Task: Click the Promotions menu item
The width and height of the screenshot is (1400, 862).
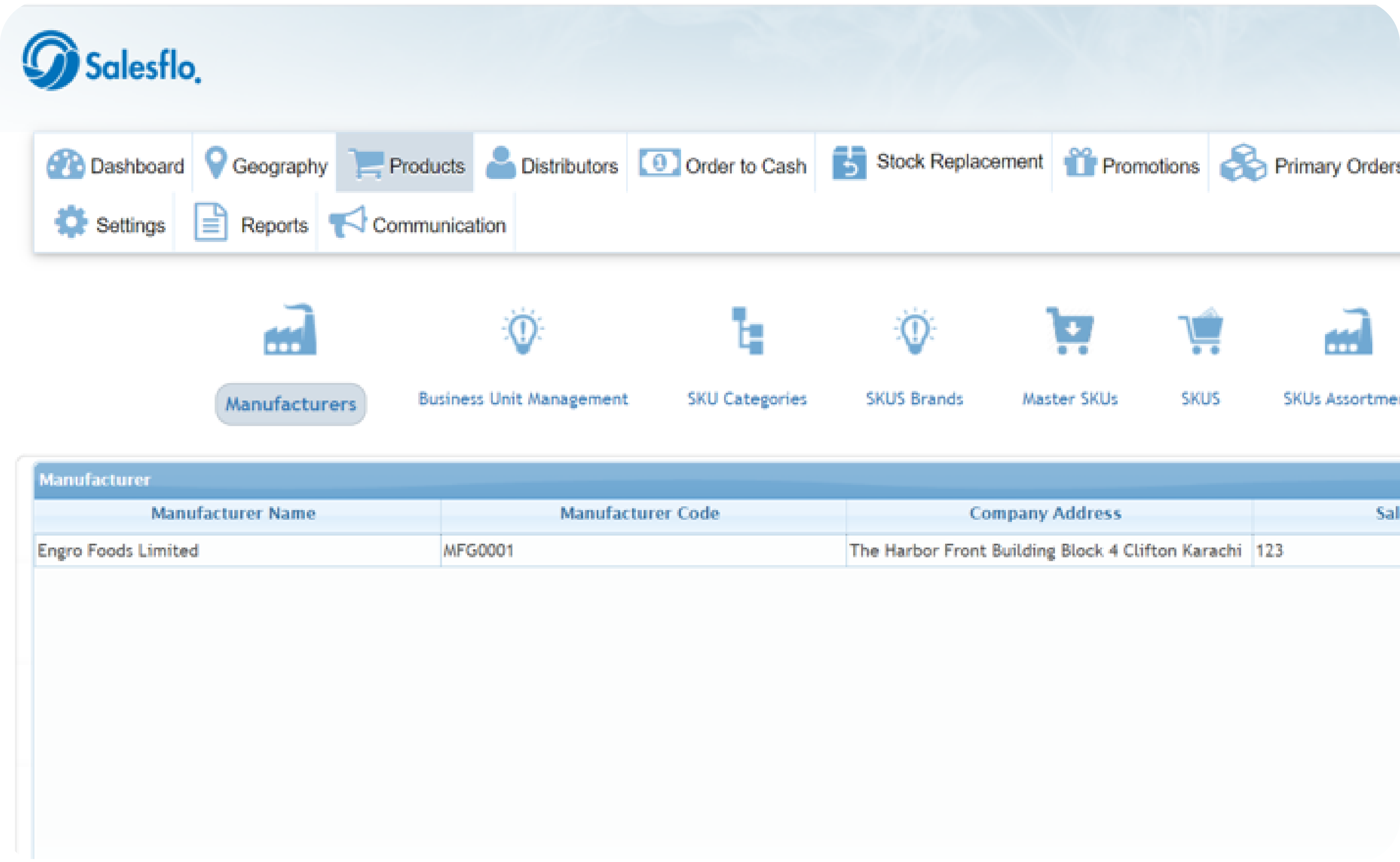Action: tap(1131, 165)
